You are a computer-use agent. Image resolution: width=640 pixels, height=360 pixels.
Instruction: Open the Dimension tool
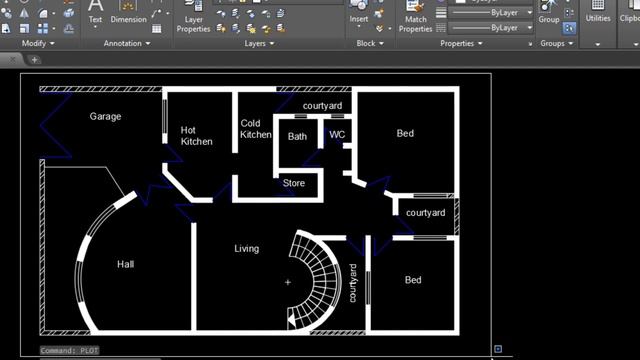pyautogui.click(x=128, y=11)
